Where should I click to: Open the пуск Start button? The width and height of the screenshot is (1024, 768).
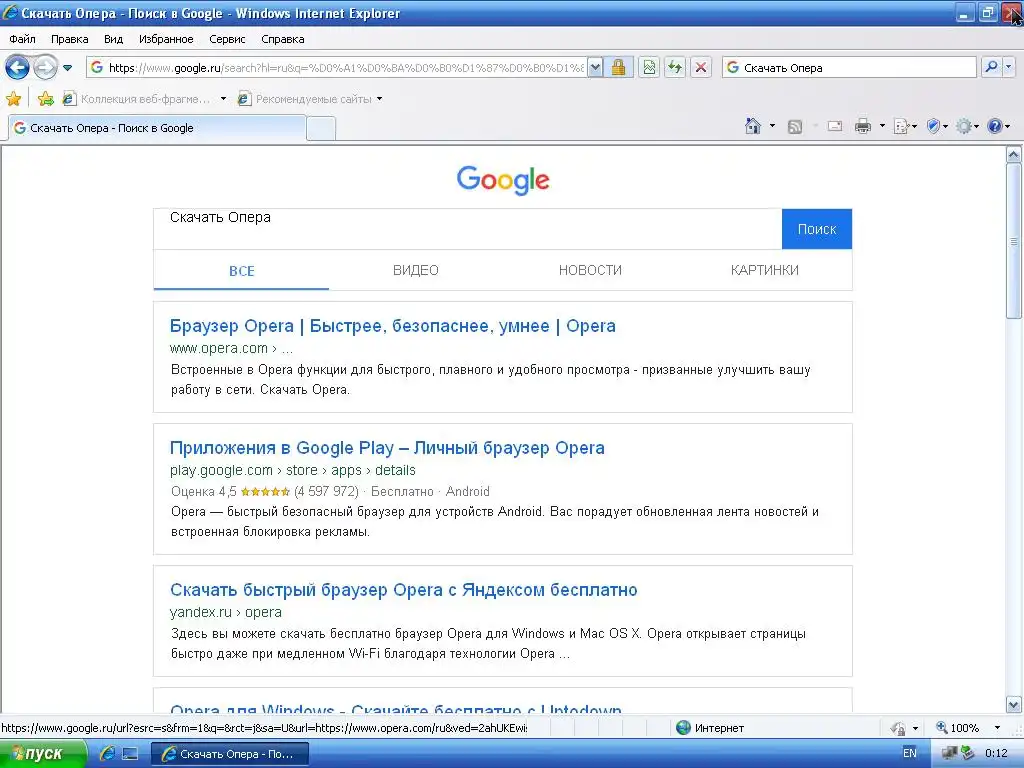42,754
